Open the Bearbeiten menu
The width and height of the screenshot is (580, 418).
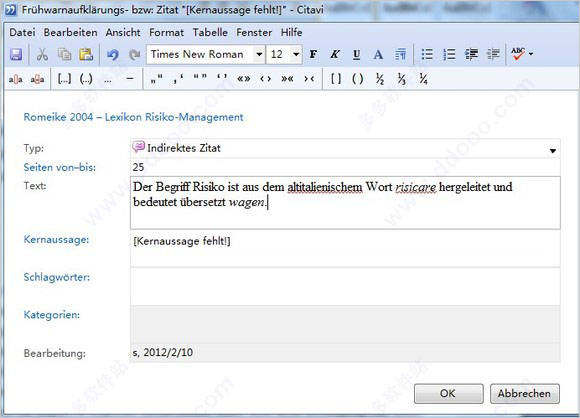pyautogui.click(x=70, y=33)
